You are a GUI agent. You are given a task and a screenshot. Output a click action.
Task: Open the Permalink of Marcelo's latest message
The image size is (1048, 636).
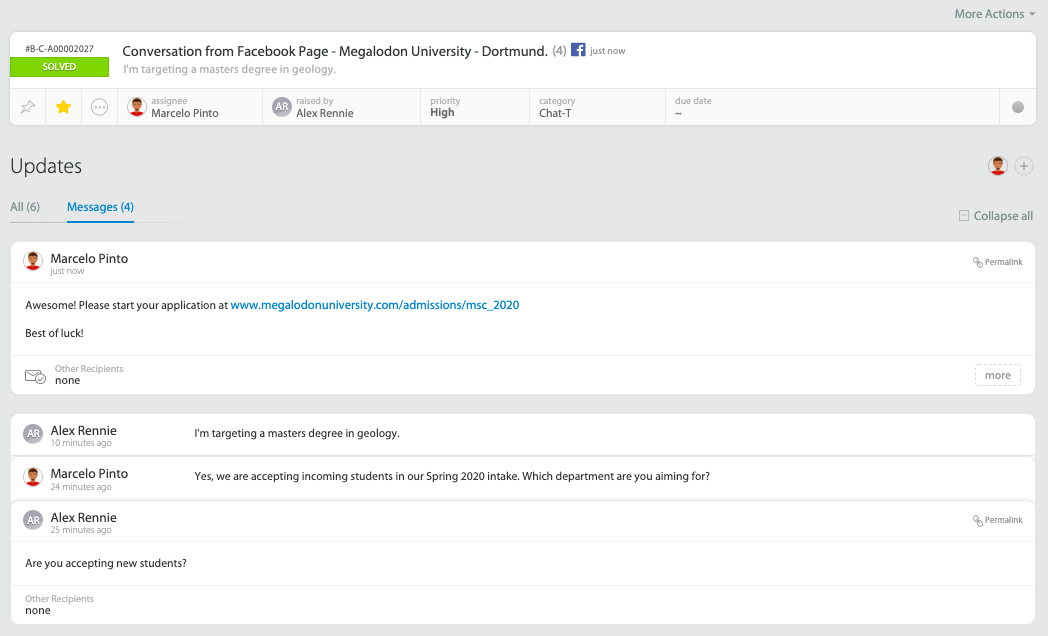(997, 262)
